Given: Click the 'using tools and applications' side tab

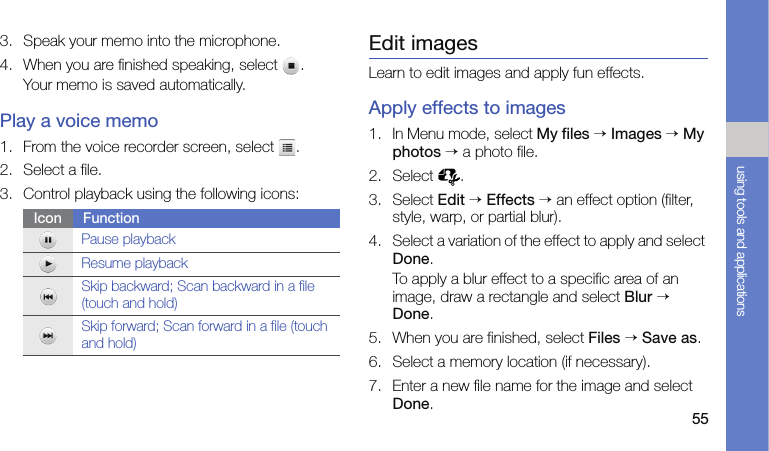Looking at the screenshot, I should tap(741, 240).
